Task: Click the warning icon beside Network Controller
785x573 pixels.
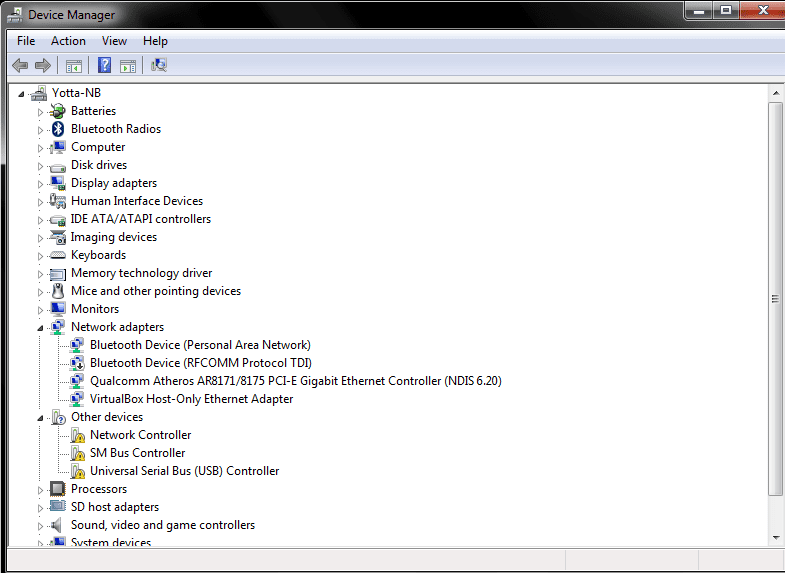Action: (x=77, y=435)
